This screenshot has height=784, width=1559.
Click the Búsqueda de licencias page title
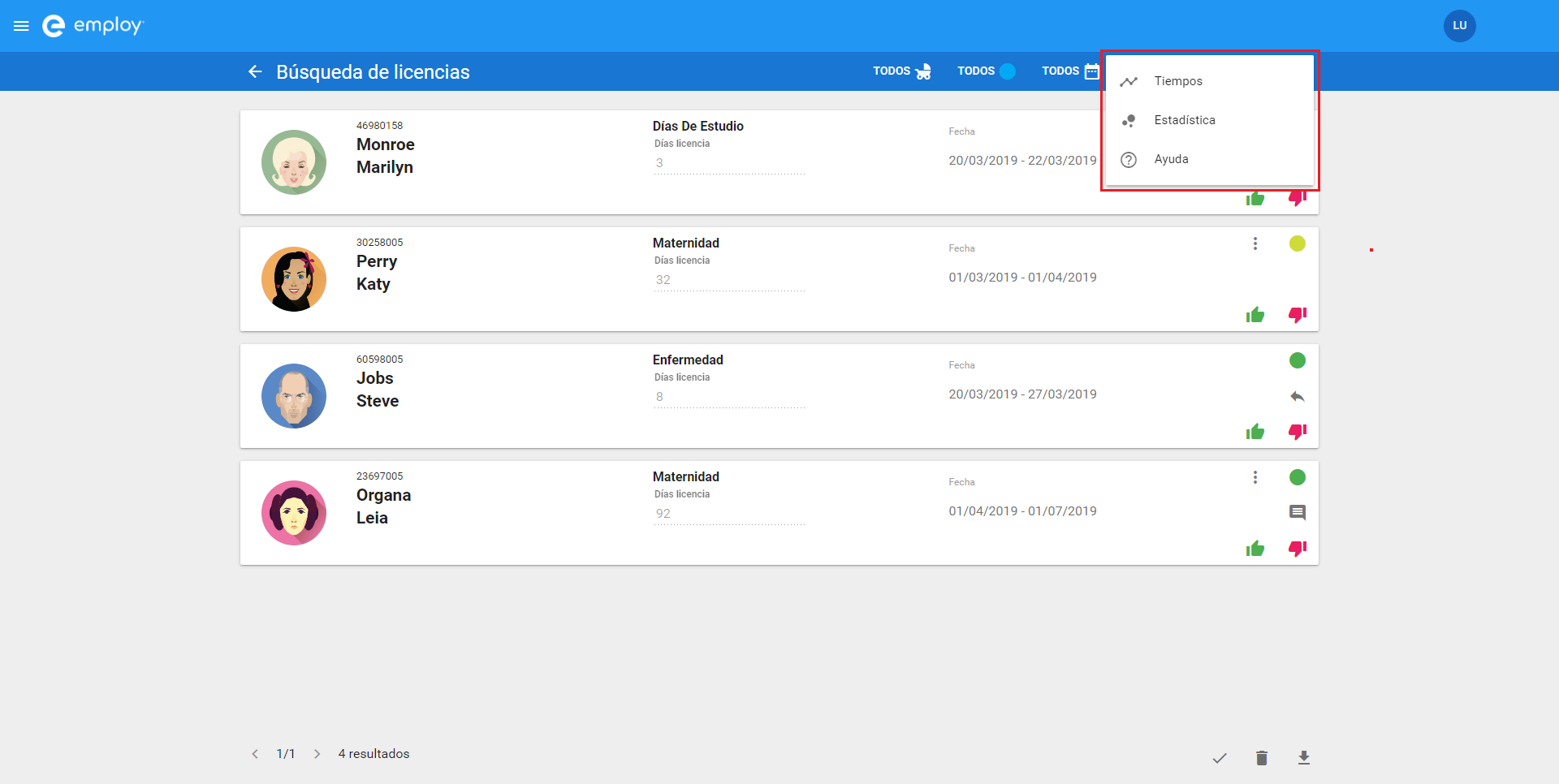pyautogui.click(x=373, y=72)
